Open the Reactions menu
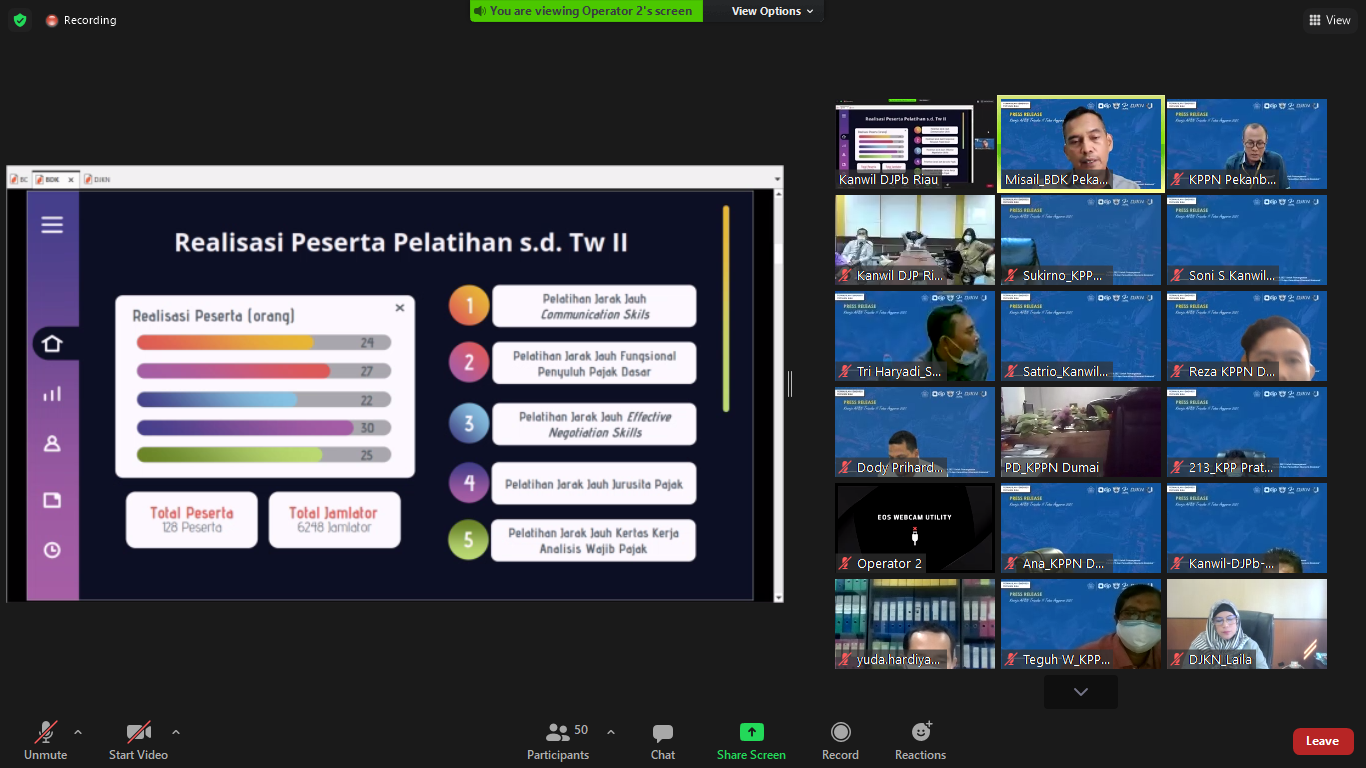Image resolution: width=1366 pixels, height=768 pixels. [x=920, y=741]
